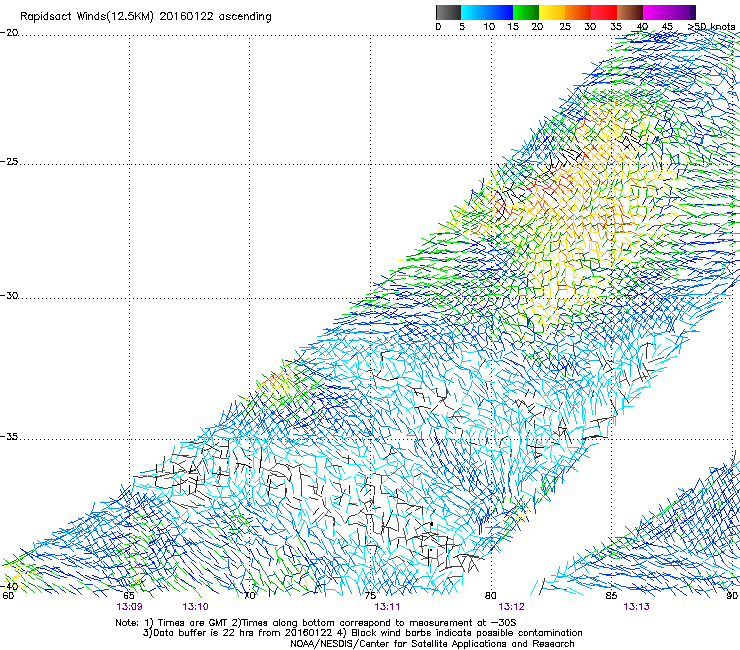
Task: Click the longitude label '75'
Action: [x=370, y=595]
